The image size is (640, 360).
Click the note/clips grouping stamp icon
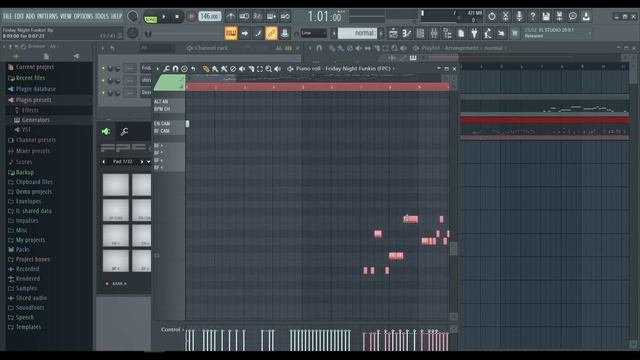point(285,33)
